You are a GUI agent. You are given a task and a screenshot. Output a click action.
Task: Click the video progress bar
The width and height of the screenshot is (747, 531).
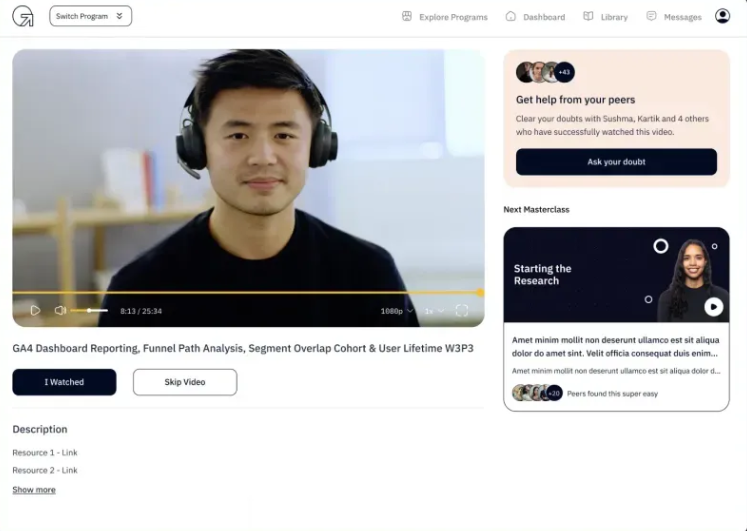tap(248, 292)
